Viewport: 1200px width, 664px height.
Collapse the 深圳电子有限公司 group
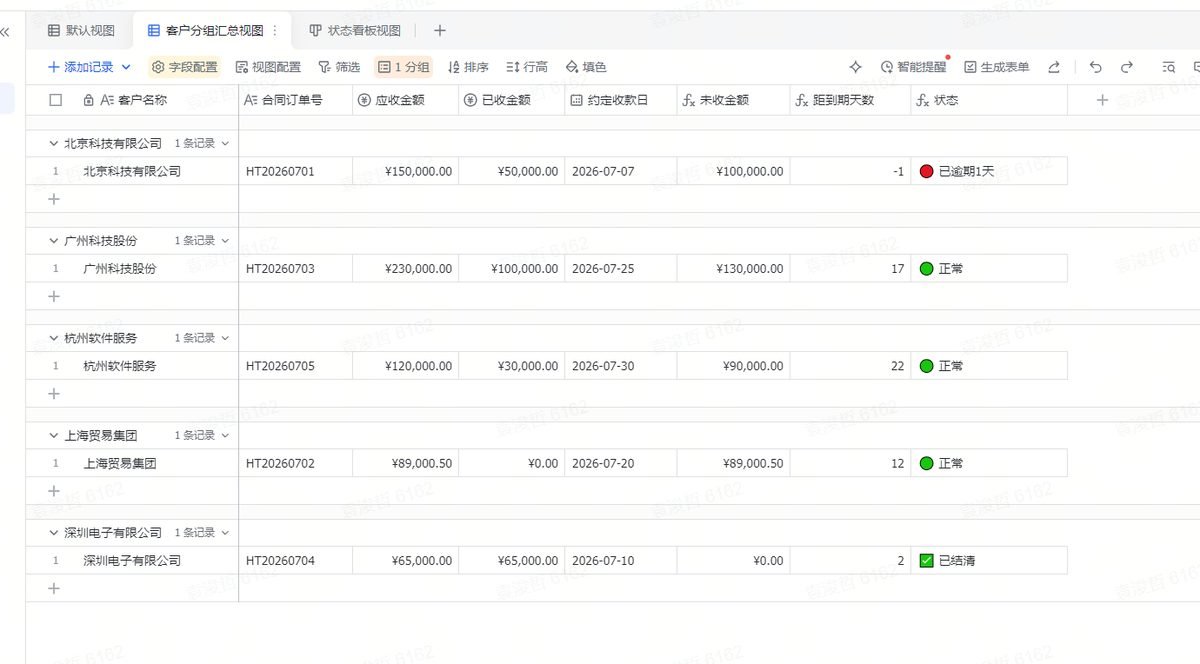(54, 532)
